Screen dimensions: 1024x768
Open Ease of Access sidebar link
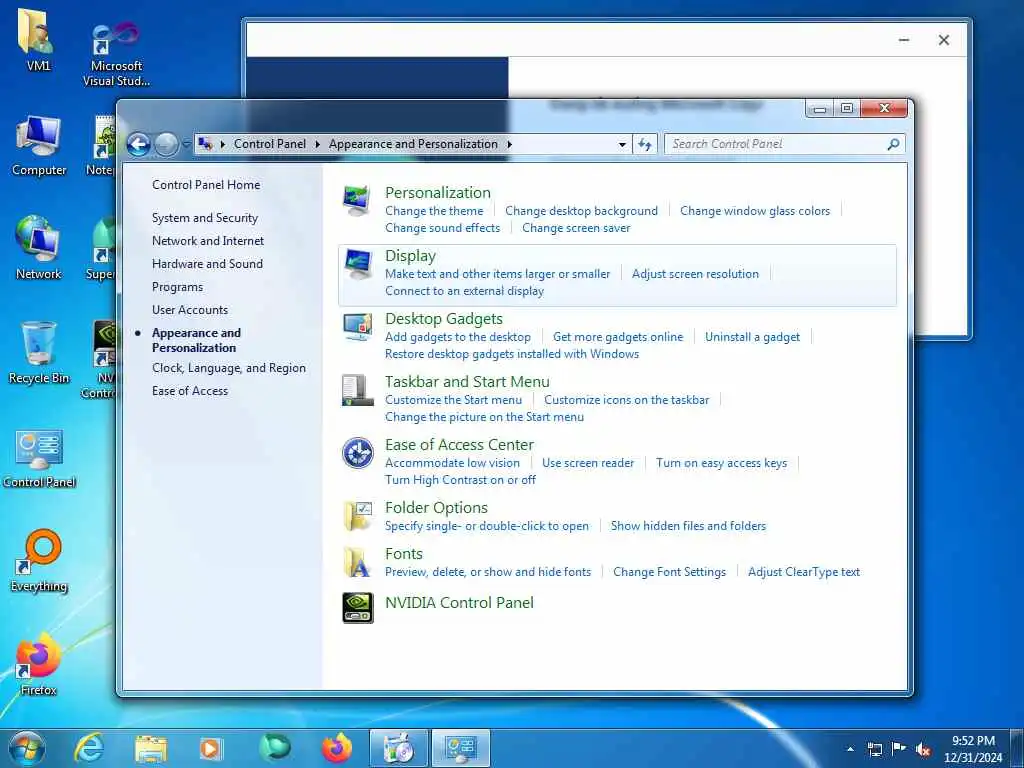[x=189, y=391]
